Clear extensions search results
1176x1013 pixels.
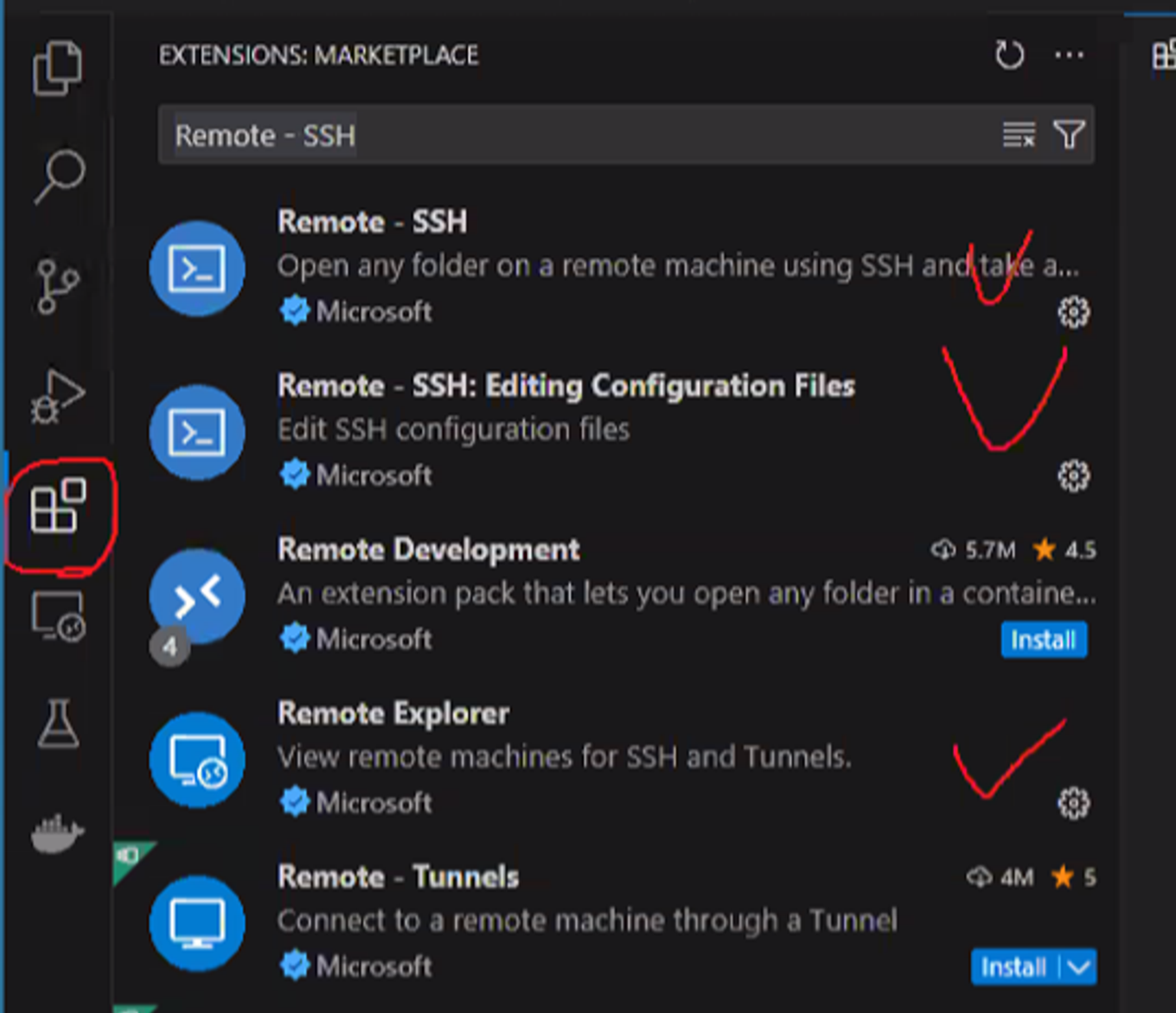(x=1019, y=135)
